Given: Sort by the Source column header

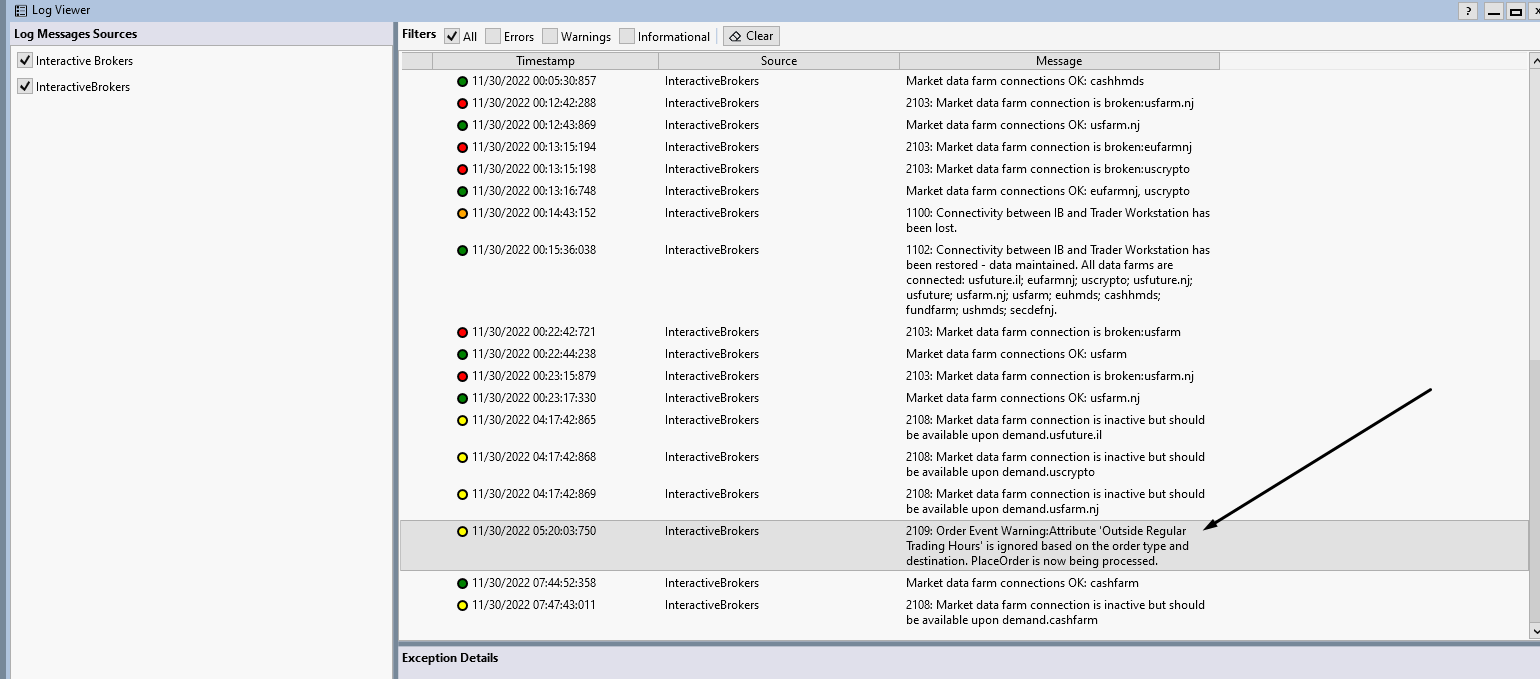Looking at the screenshot, I should click(x=779, y=61).
